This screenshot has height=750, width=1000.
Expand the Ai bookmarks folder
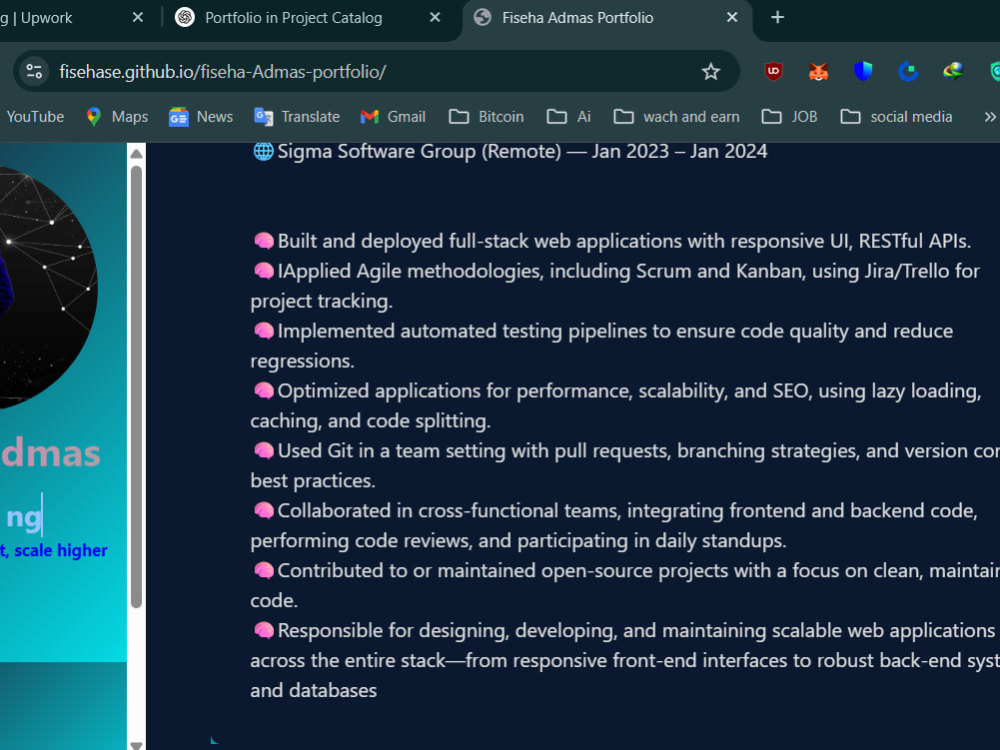click(x=569, y=117)
